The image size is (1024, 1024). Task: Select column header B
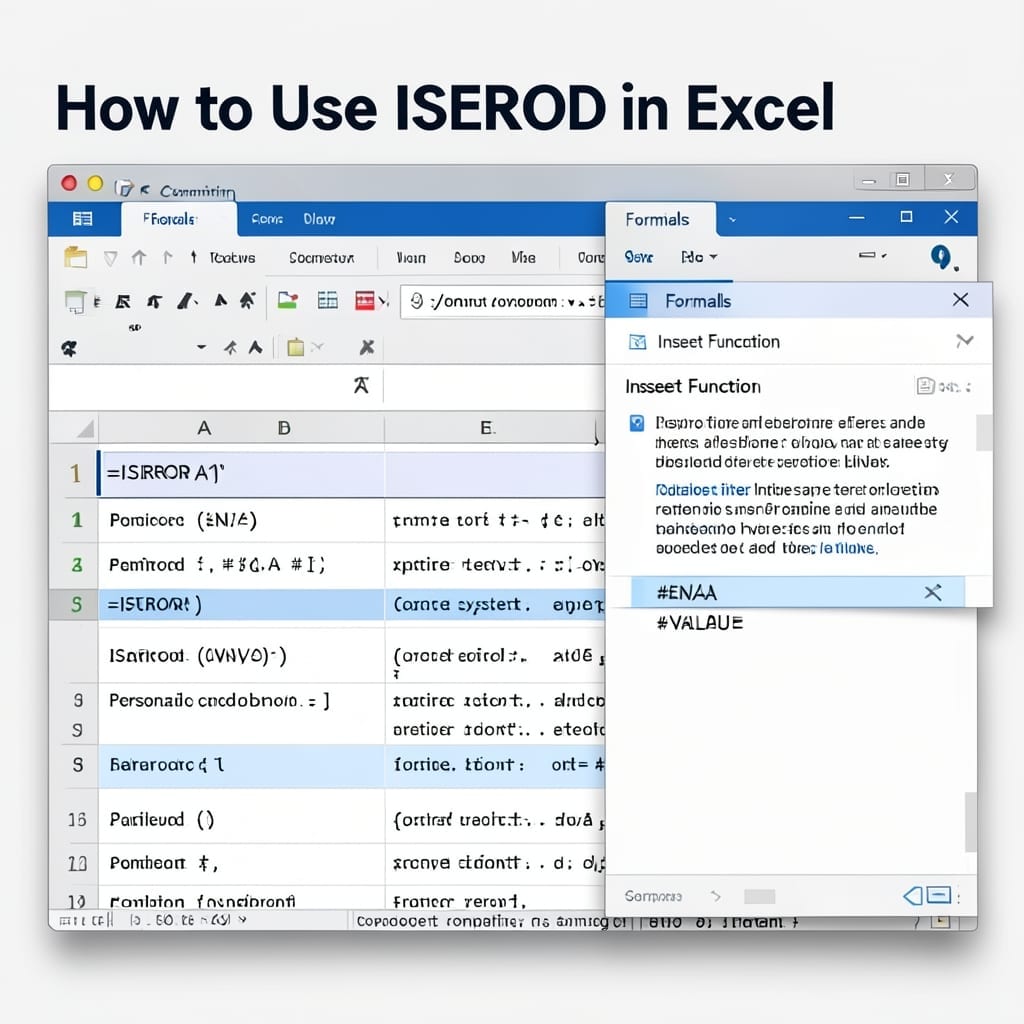point(284,428)
